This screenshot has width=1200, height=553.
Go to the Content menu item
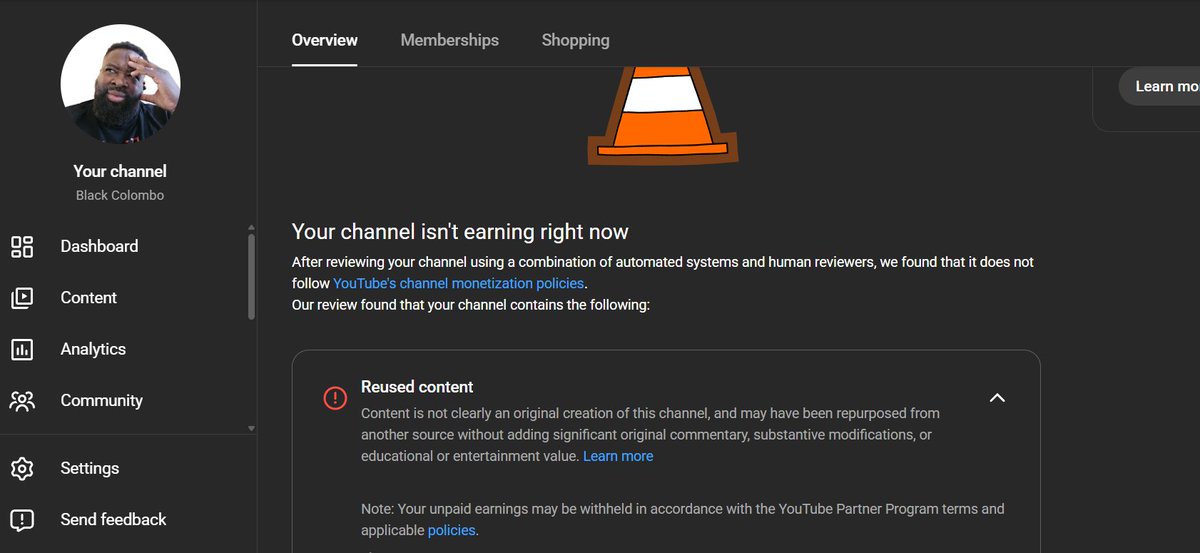click(88, 297)
